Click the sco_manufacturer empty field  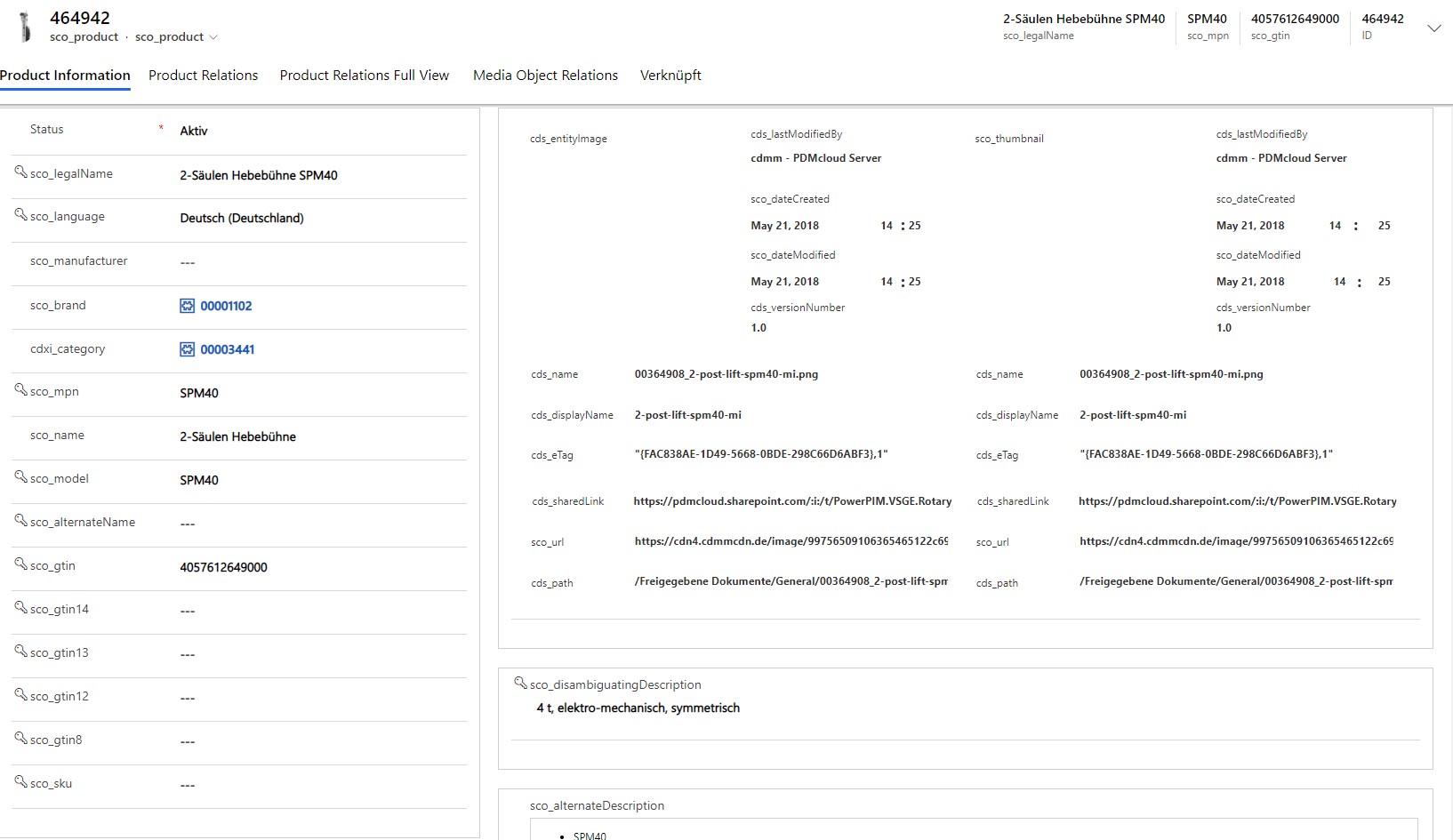(320, 262)
